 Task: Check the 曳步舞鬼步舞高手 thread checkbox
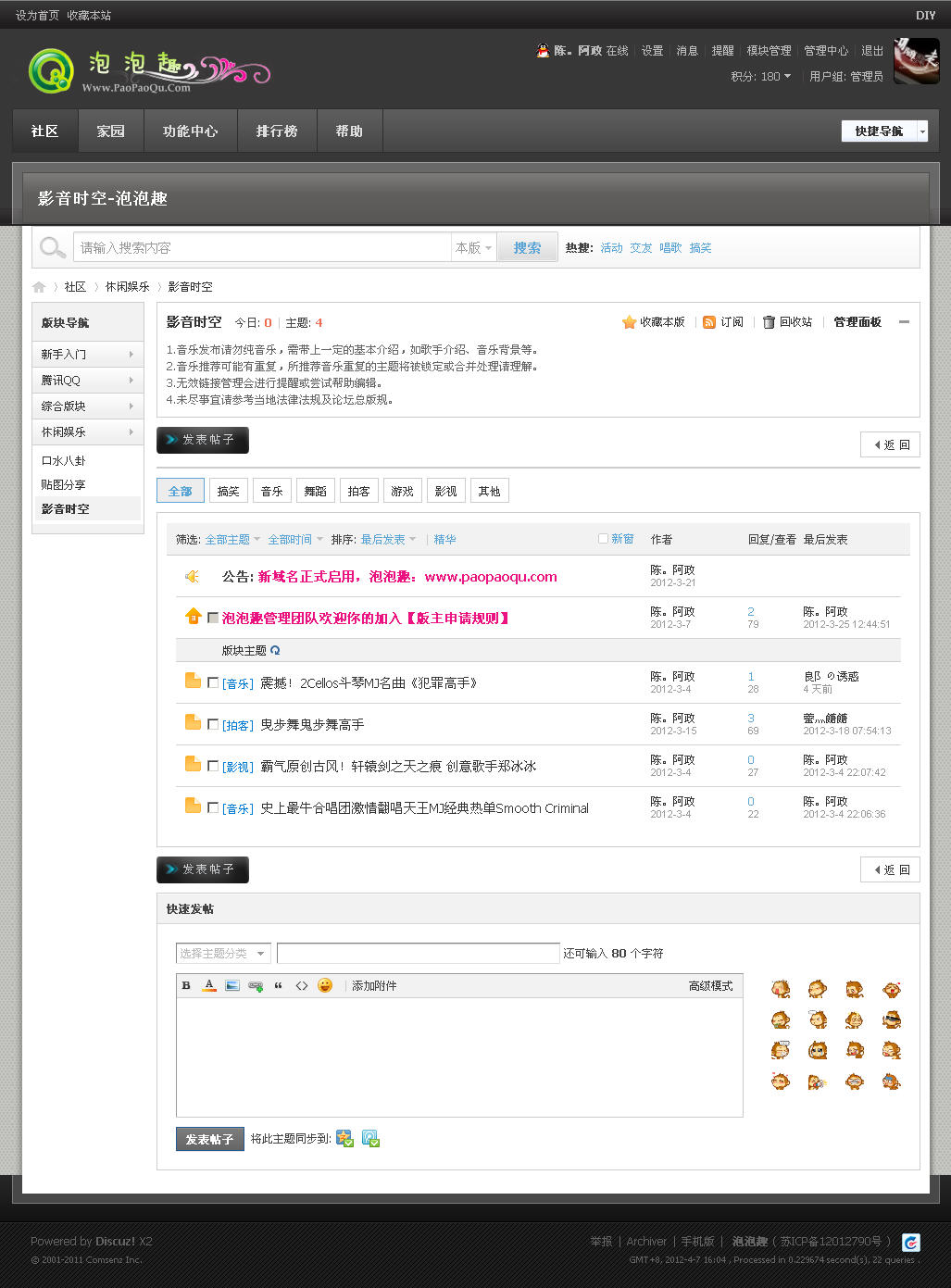(213, 724)
